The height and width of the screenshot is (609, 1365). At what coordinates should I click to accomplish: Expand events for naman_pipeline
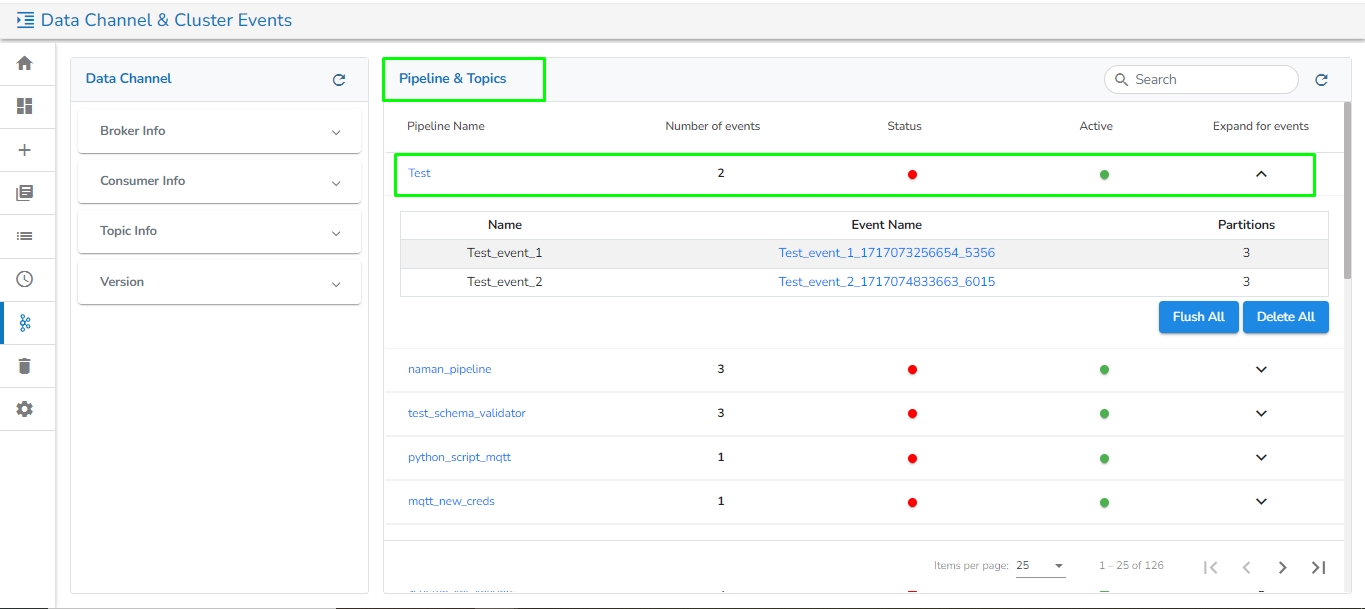pos(1261,370)
